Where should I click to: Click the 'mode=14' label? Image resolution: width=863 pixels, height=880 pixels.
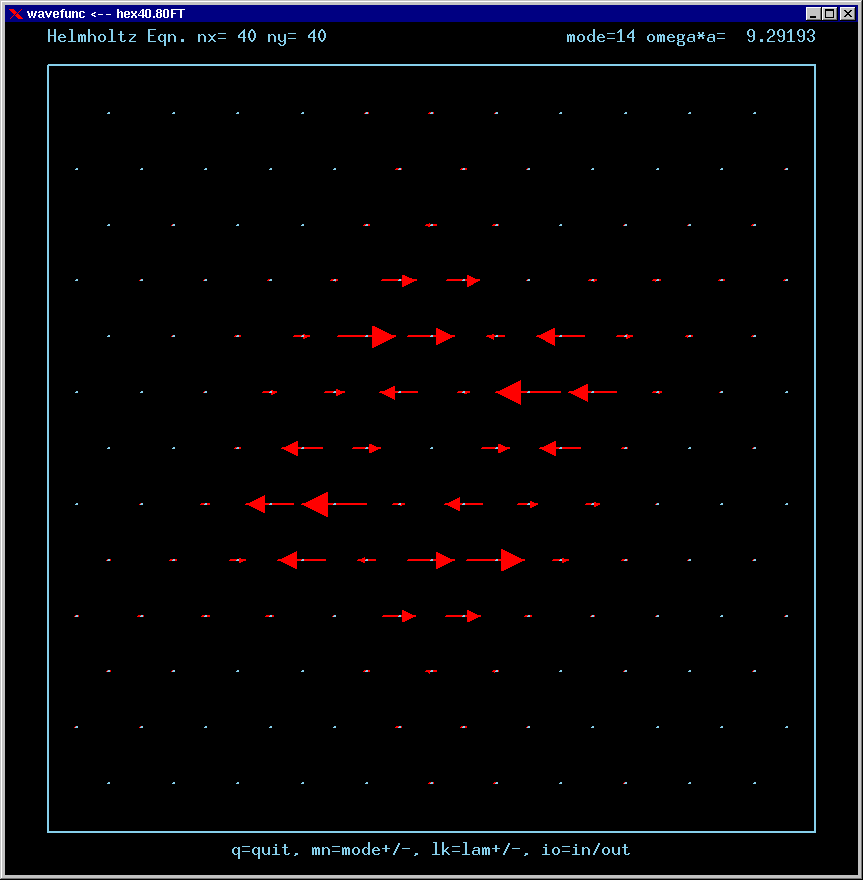600,36
